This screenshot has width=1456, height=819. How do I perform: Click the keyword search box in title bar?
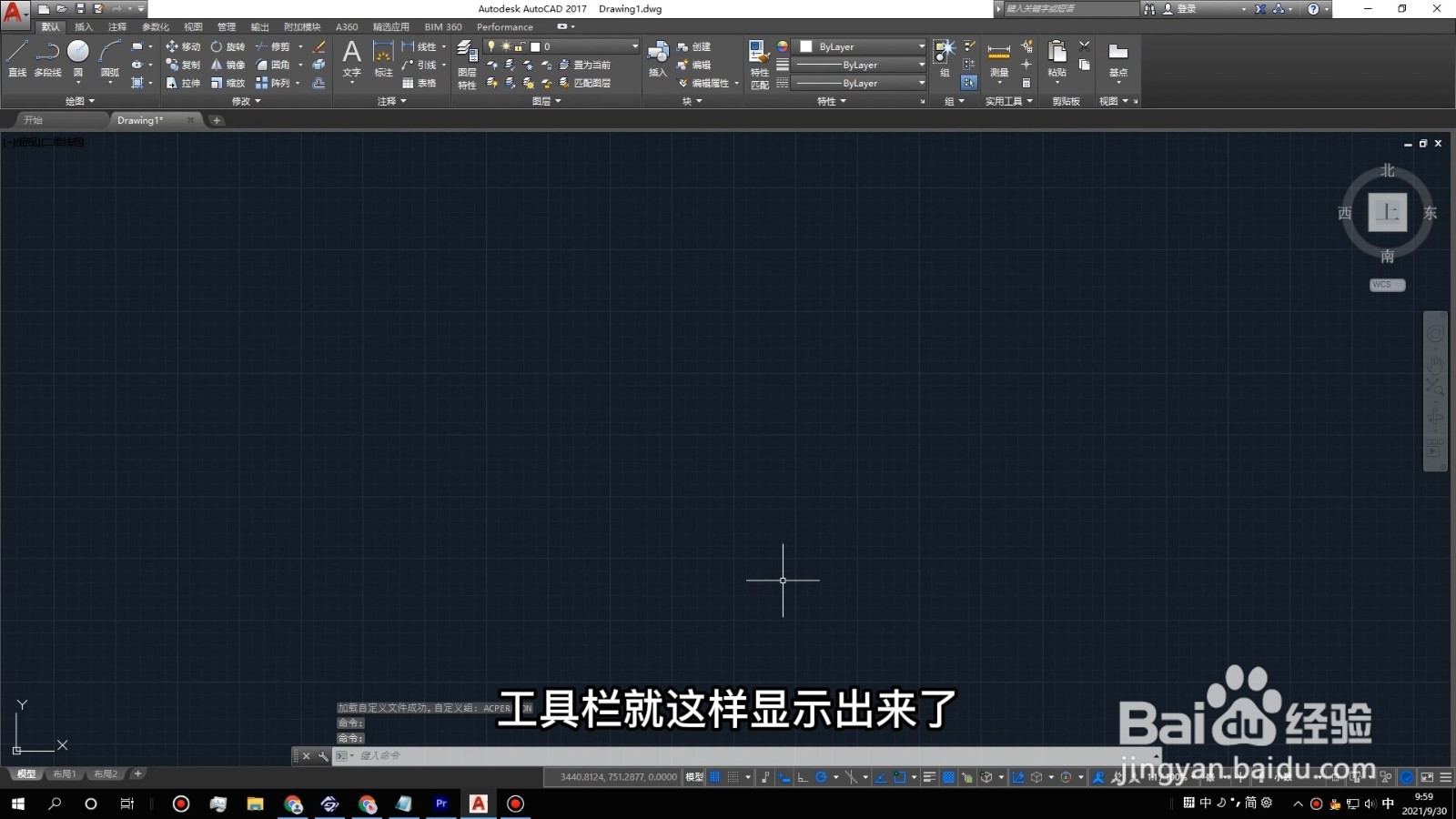click(1071, 8)
